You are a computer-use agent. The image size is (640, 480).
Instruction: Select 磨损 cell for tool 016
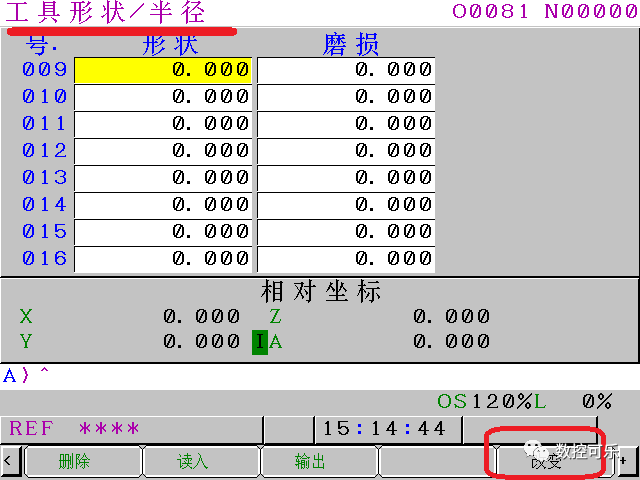pos(346,259)
